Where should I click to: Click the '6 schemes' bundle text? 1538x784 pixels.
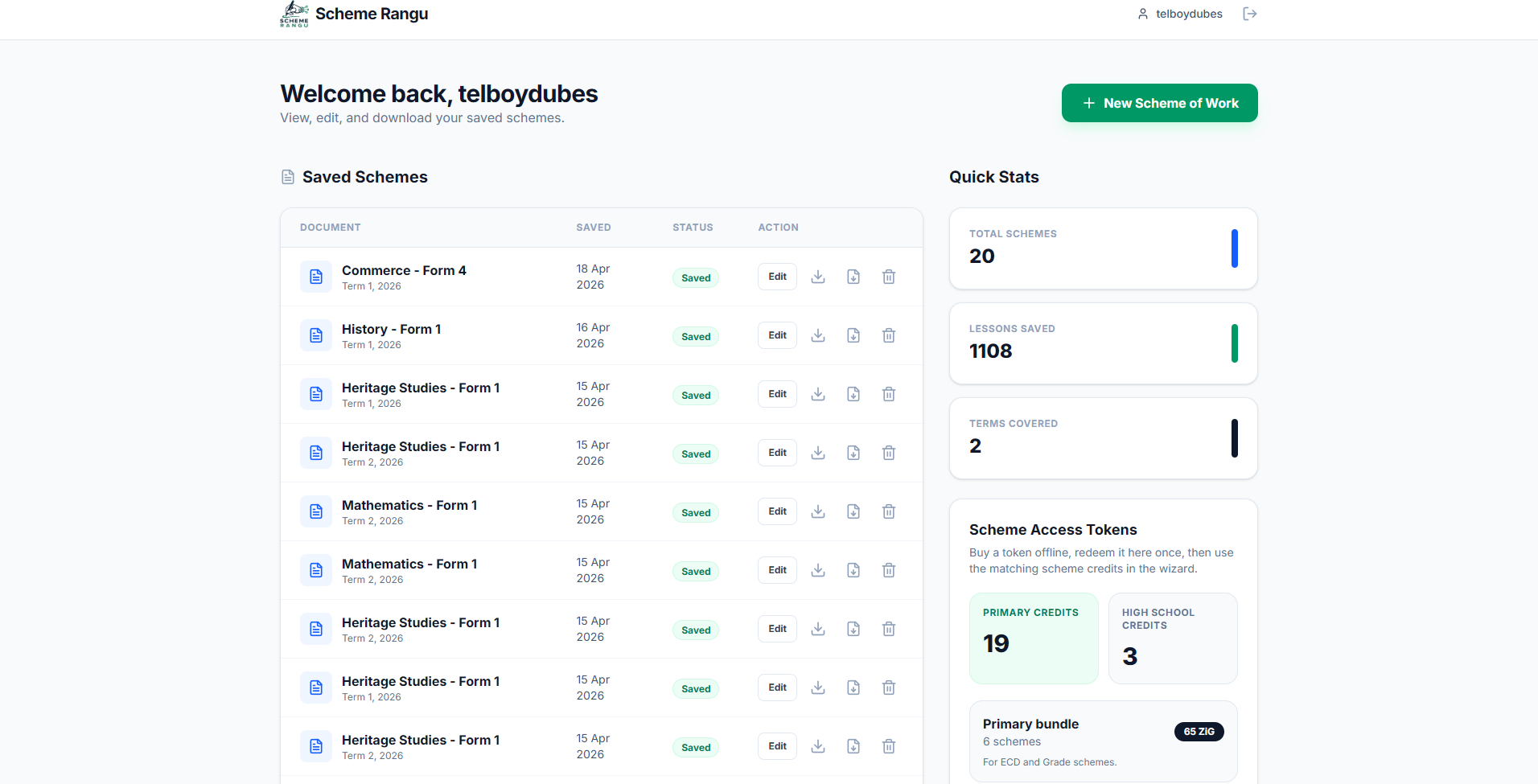tap(1012, 741)
